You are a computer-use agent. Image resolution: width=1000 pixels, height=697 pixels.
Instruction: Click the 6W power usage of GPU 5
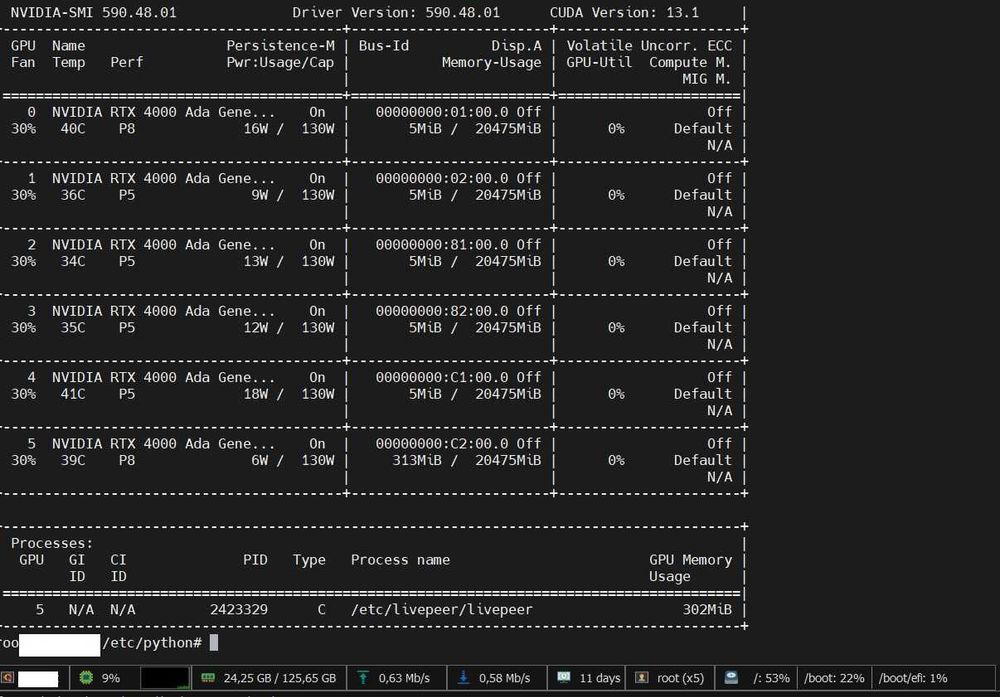point(260,460)
